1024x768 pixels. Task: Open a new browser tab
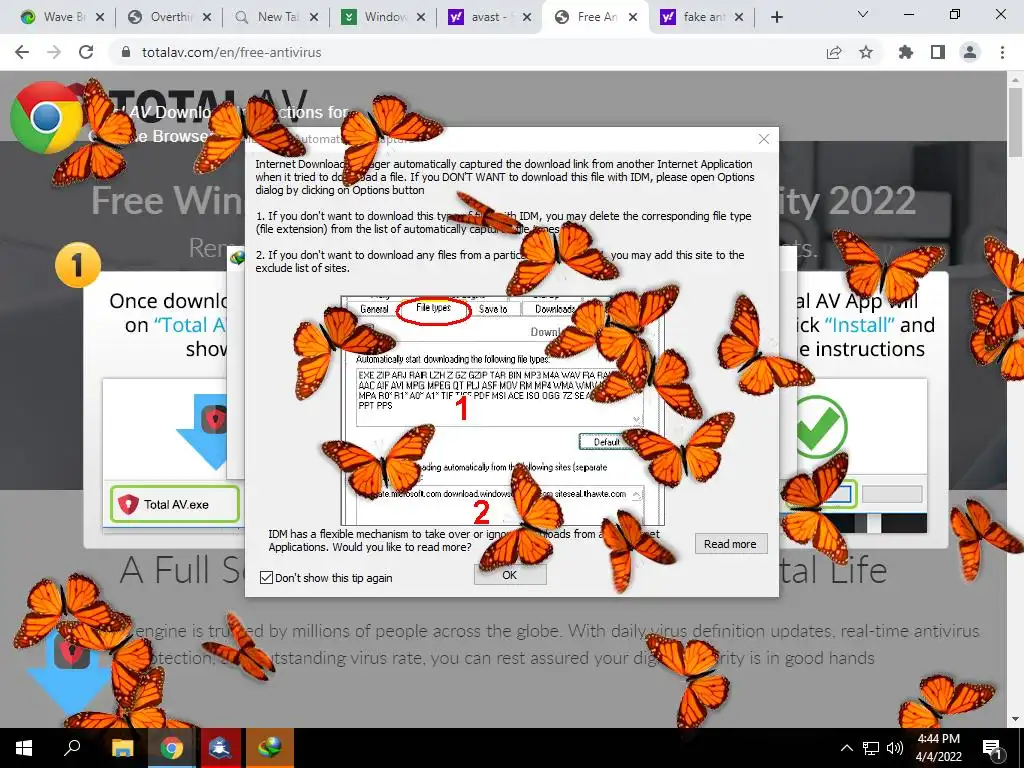click(776, 17)
